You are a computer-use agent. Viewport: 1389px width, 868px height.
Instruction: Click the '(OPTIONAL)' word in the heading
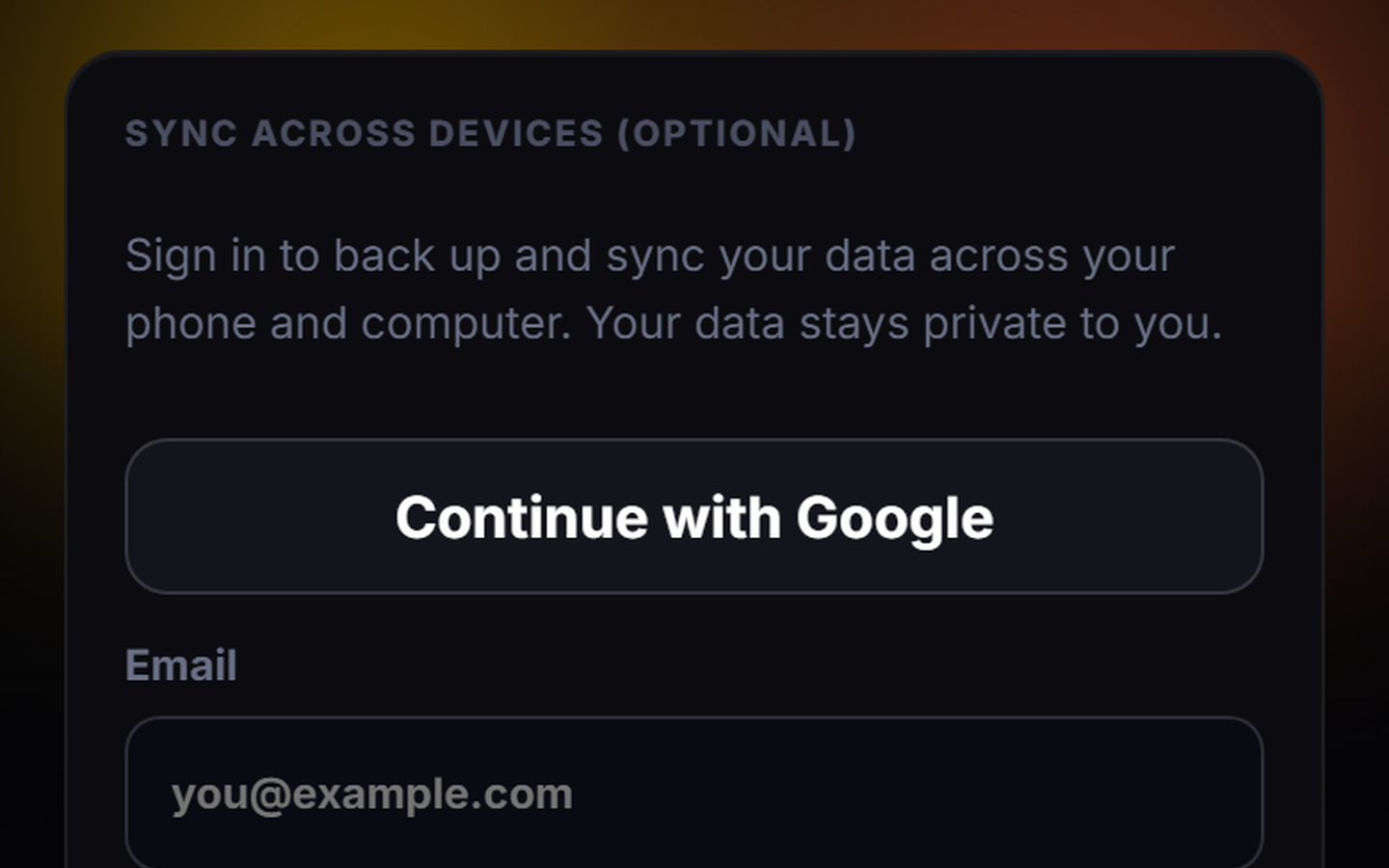(x=737, y=133)
